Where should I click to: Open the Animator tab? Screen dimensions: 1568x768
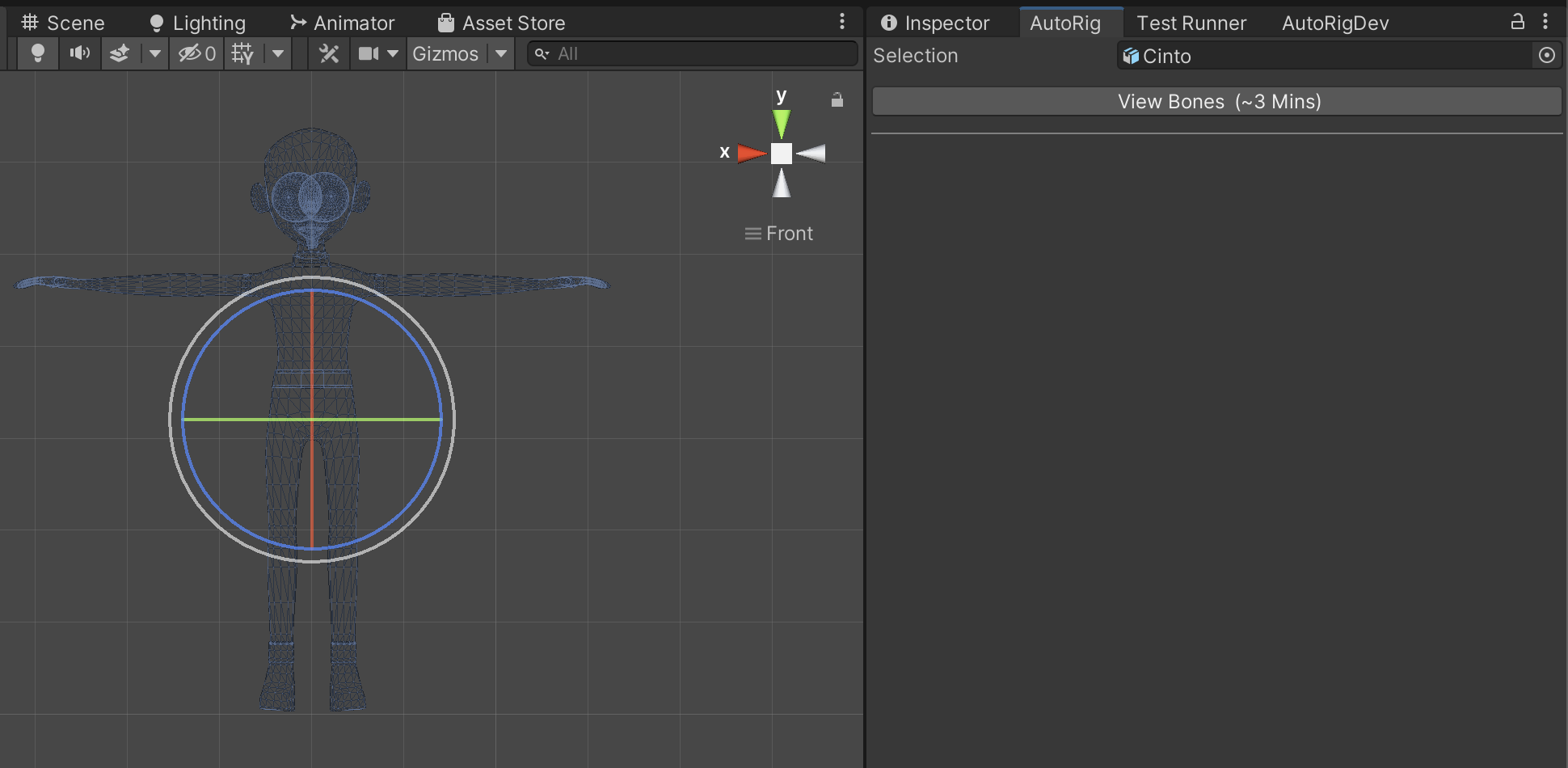(343, 23)
